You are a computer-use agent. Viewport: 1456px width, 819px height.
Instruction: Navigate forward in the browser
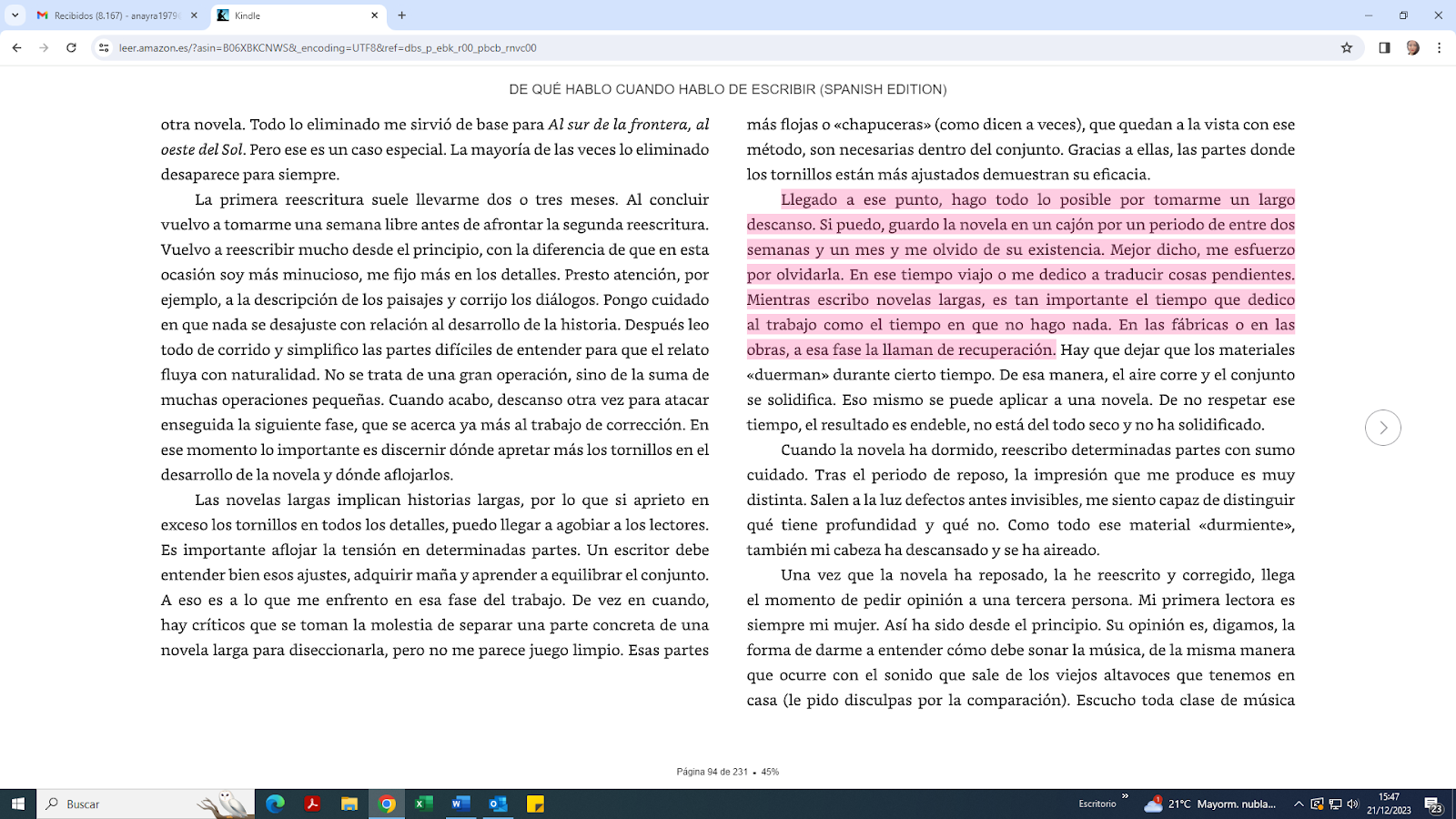44,48
